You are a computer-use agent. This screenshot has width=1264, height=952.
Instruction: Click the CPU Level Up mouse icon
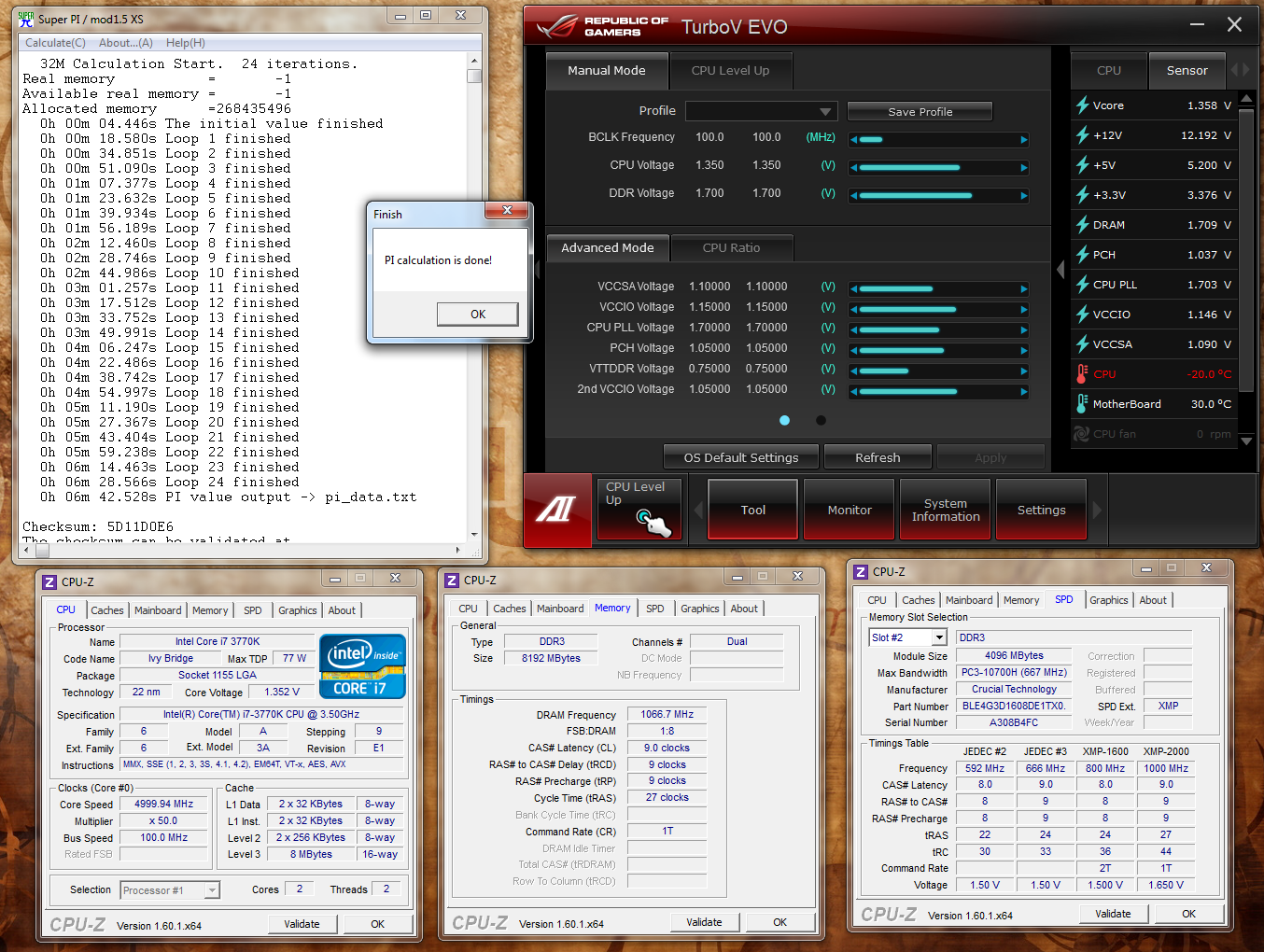click(653, 523)
